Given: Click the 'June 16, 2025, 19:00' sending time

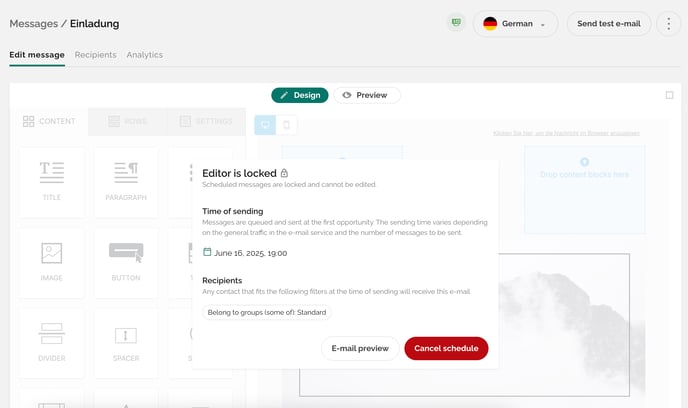Looking at the screenshot, I should point(251,253).
